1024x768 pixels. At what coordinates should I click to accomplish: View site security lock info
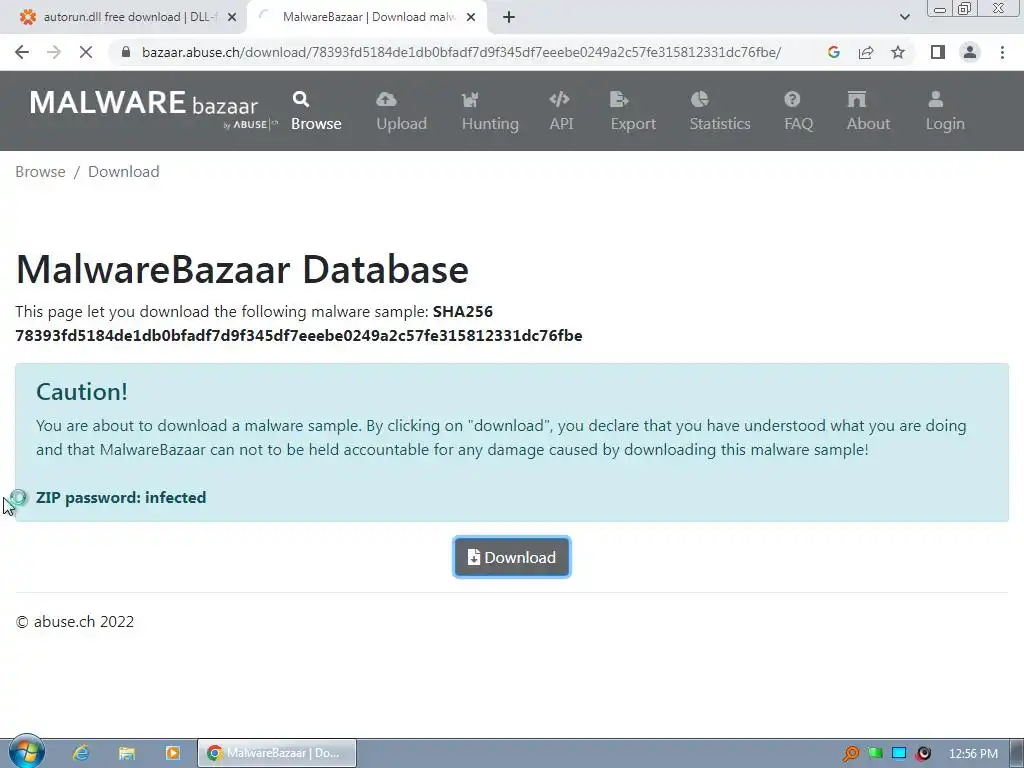[x=126, y=52]
